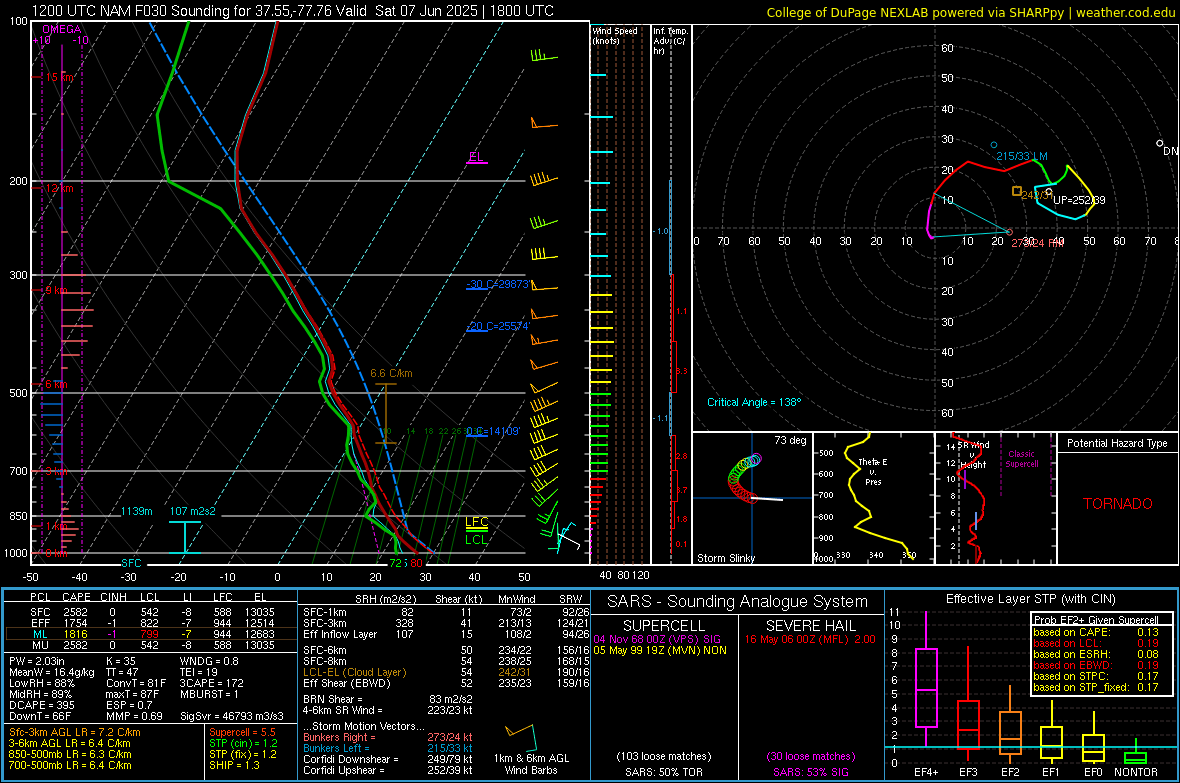Click the SARS - Sounding Analogue System heading

point(738,602)
